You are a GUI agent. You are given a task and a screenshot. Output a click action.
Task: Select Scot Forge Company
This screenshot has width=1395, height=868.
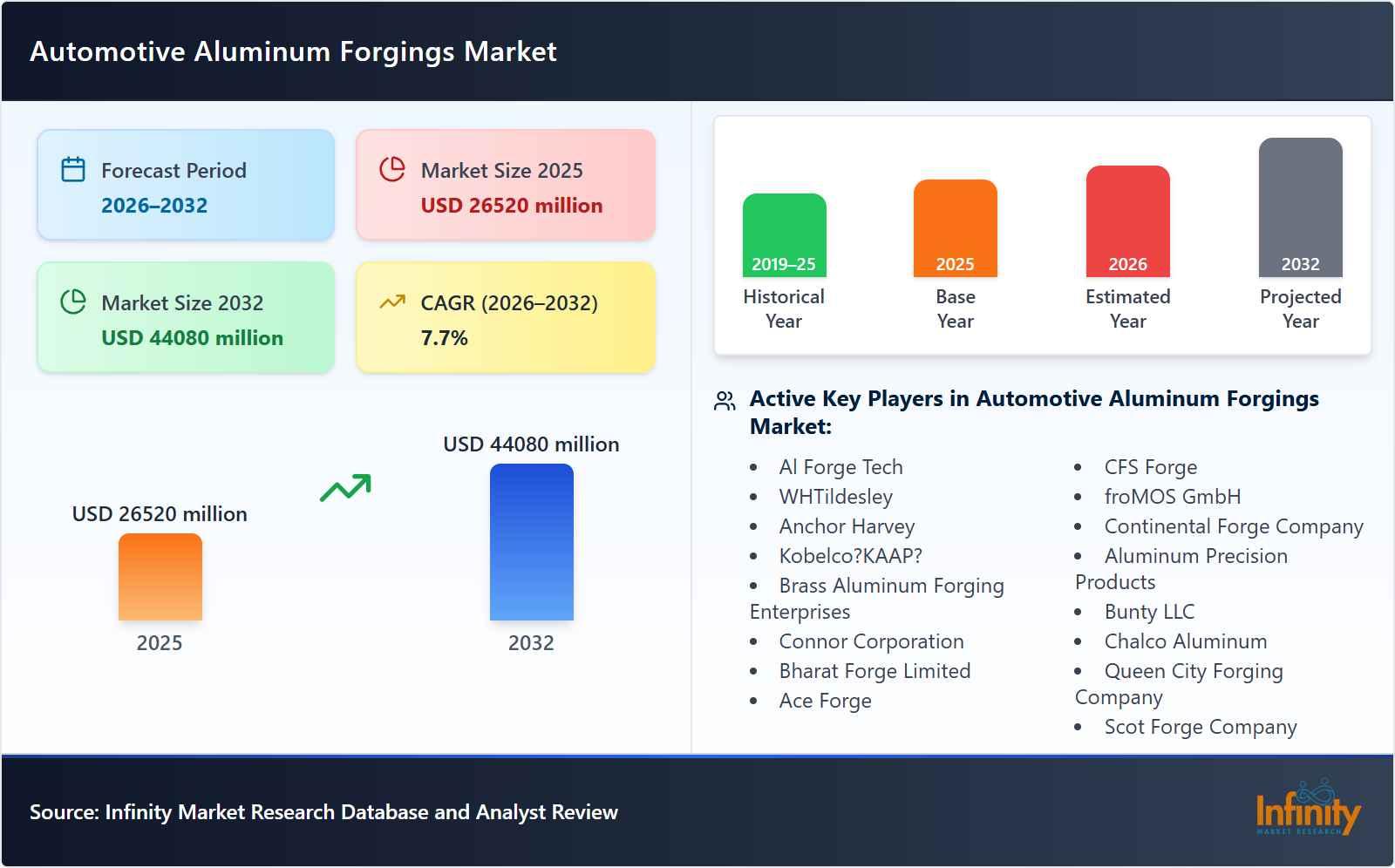pos(1201,727)
